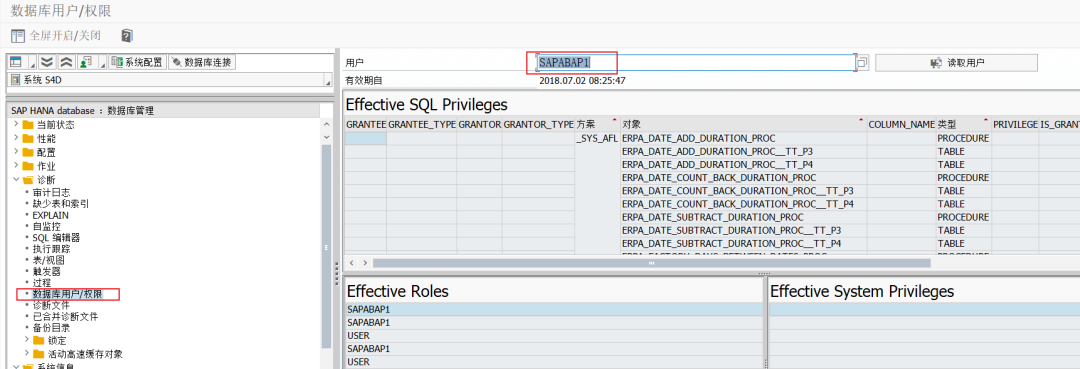Click the layout view icon in the navigation toolbar

(16, 62)
